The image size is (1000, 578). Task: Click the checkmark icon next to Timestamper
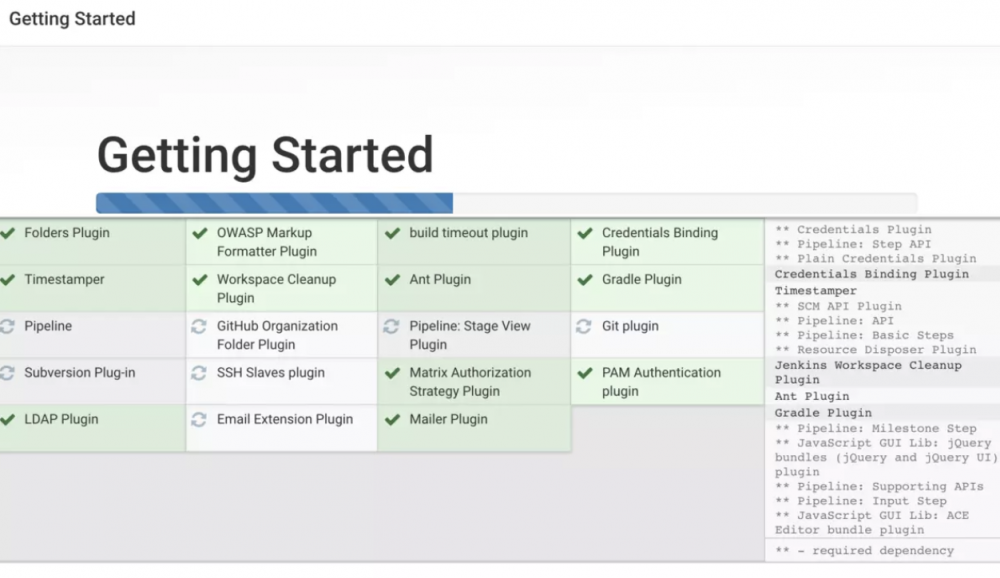(8, 280)
